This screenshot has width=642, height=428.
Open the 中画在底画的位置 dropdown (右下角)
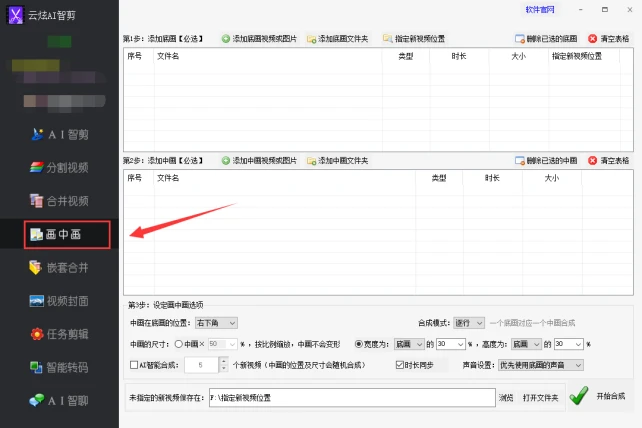216,323
